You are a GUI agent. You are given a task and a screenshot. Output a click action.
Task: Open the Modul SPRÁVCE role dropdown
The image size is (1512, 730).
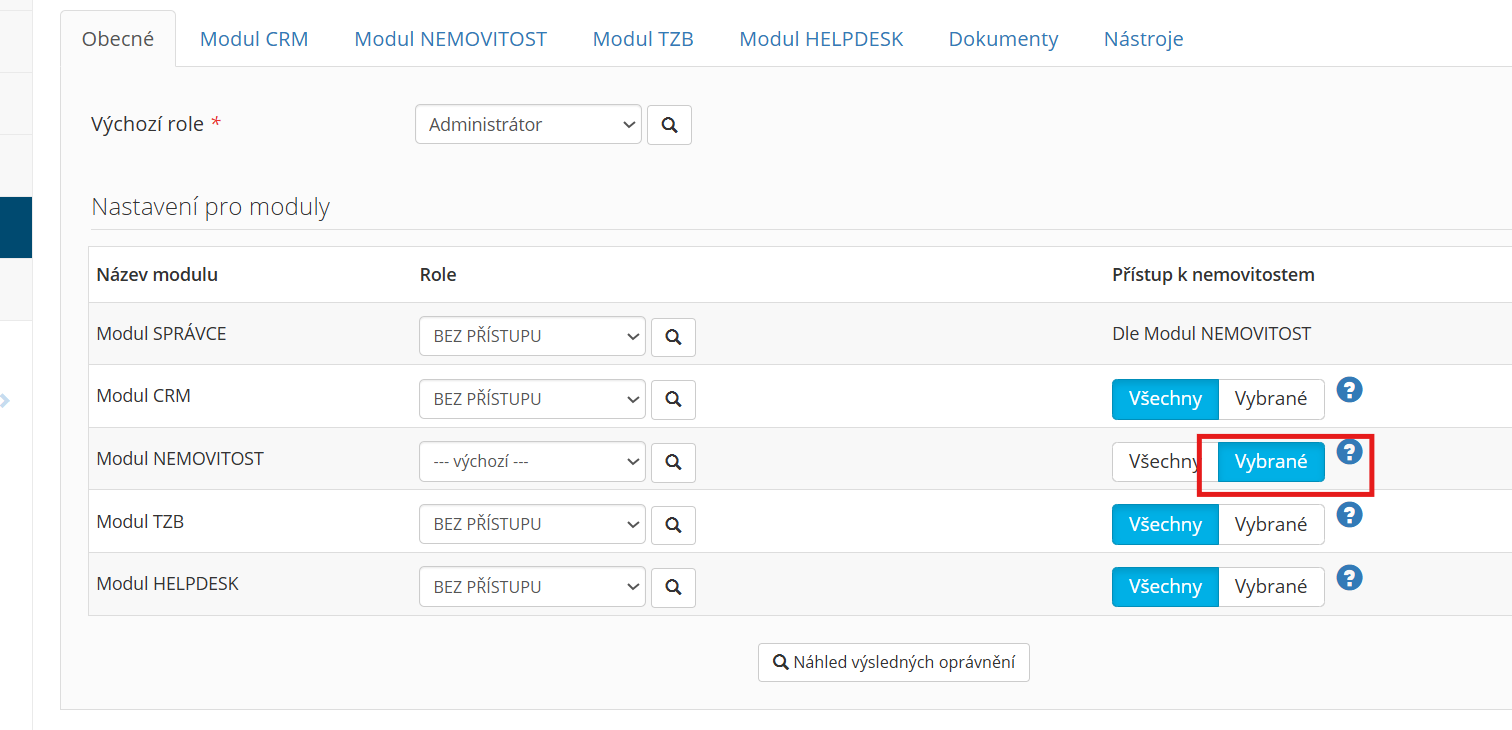click(x=532, y=337)
